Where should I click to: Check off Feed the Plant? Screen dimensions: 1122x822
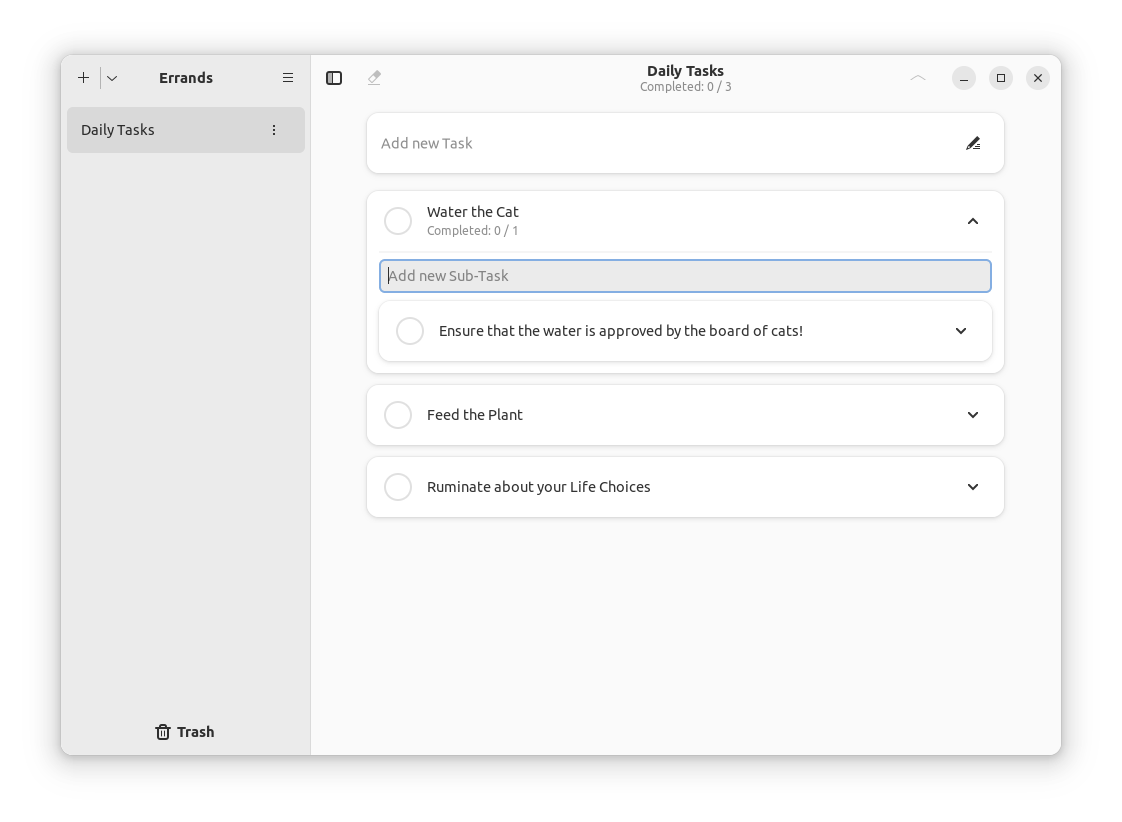tap(398, 414)
